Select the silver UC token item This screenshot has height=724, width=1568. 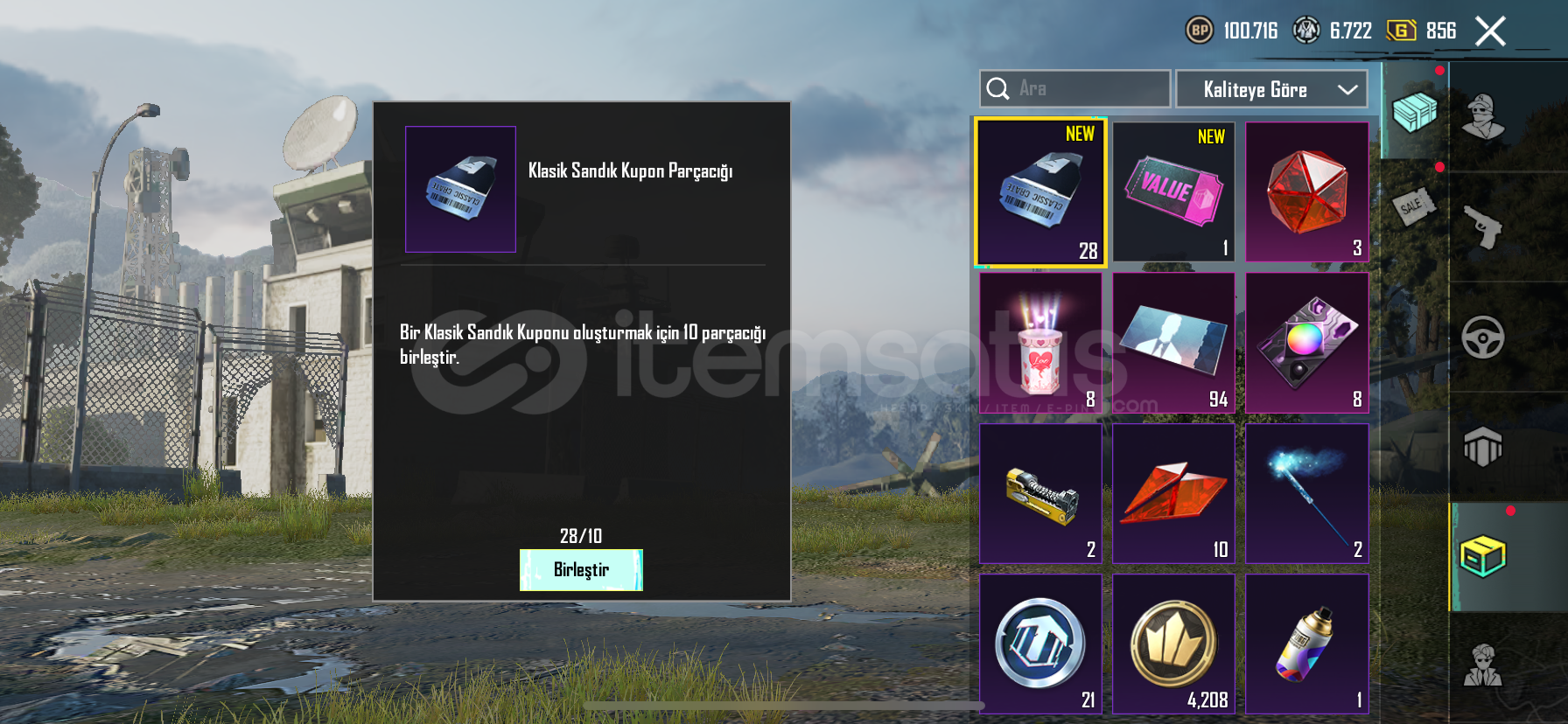point(1040,644)
